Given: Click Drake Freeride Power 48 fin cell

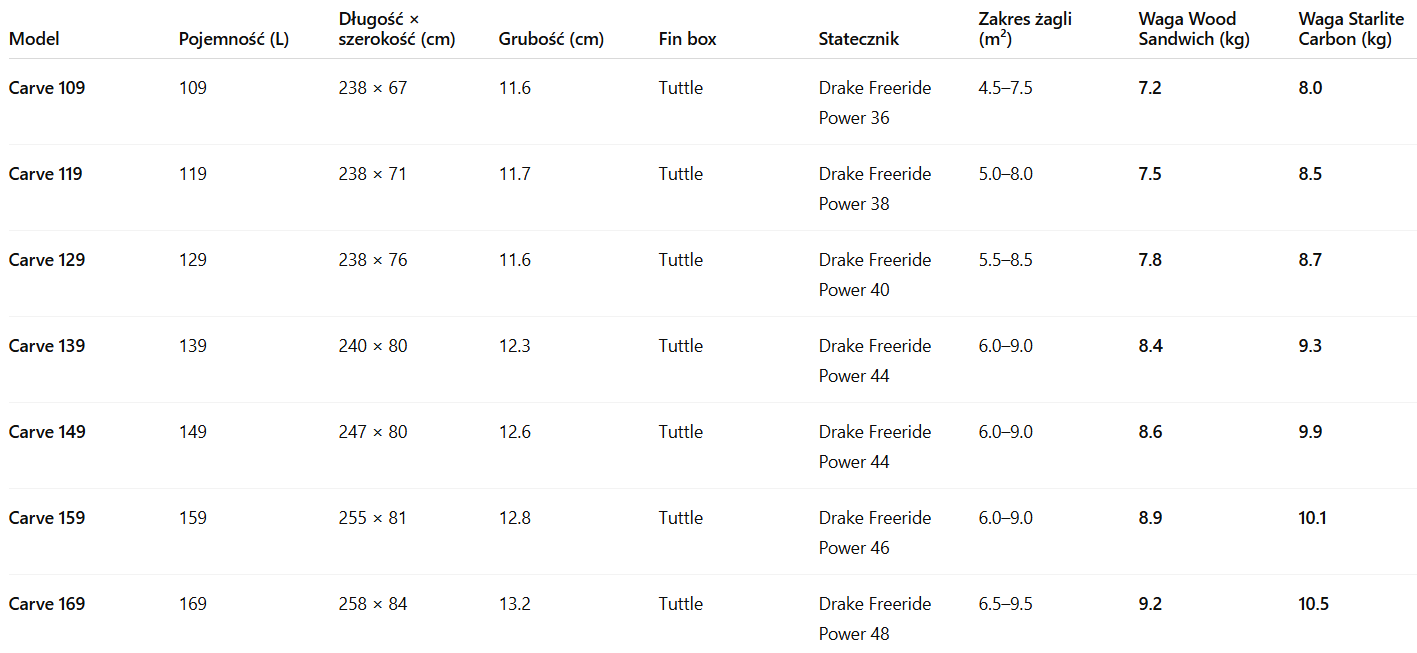Looking at the screenshot, I should click(874, 619).
